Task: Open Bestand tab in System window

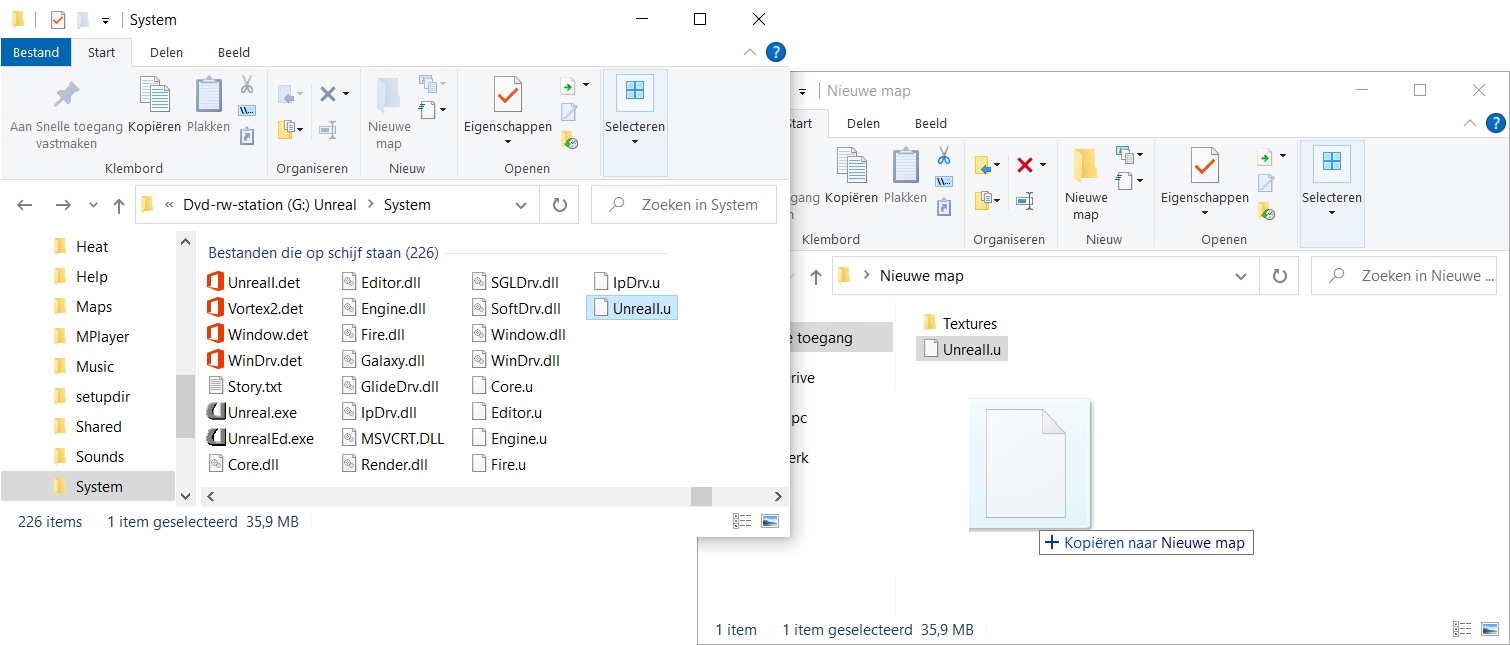Action: coord(36,52)
